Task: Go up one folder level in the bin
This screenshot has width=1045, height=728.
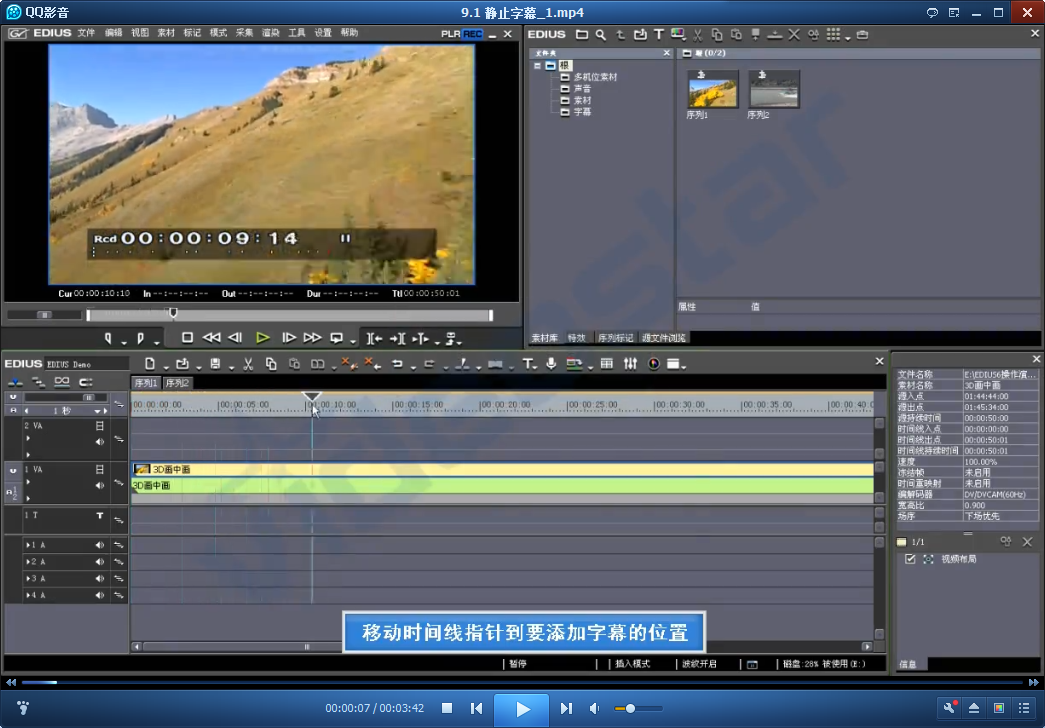Action: (x=620, y=35)
